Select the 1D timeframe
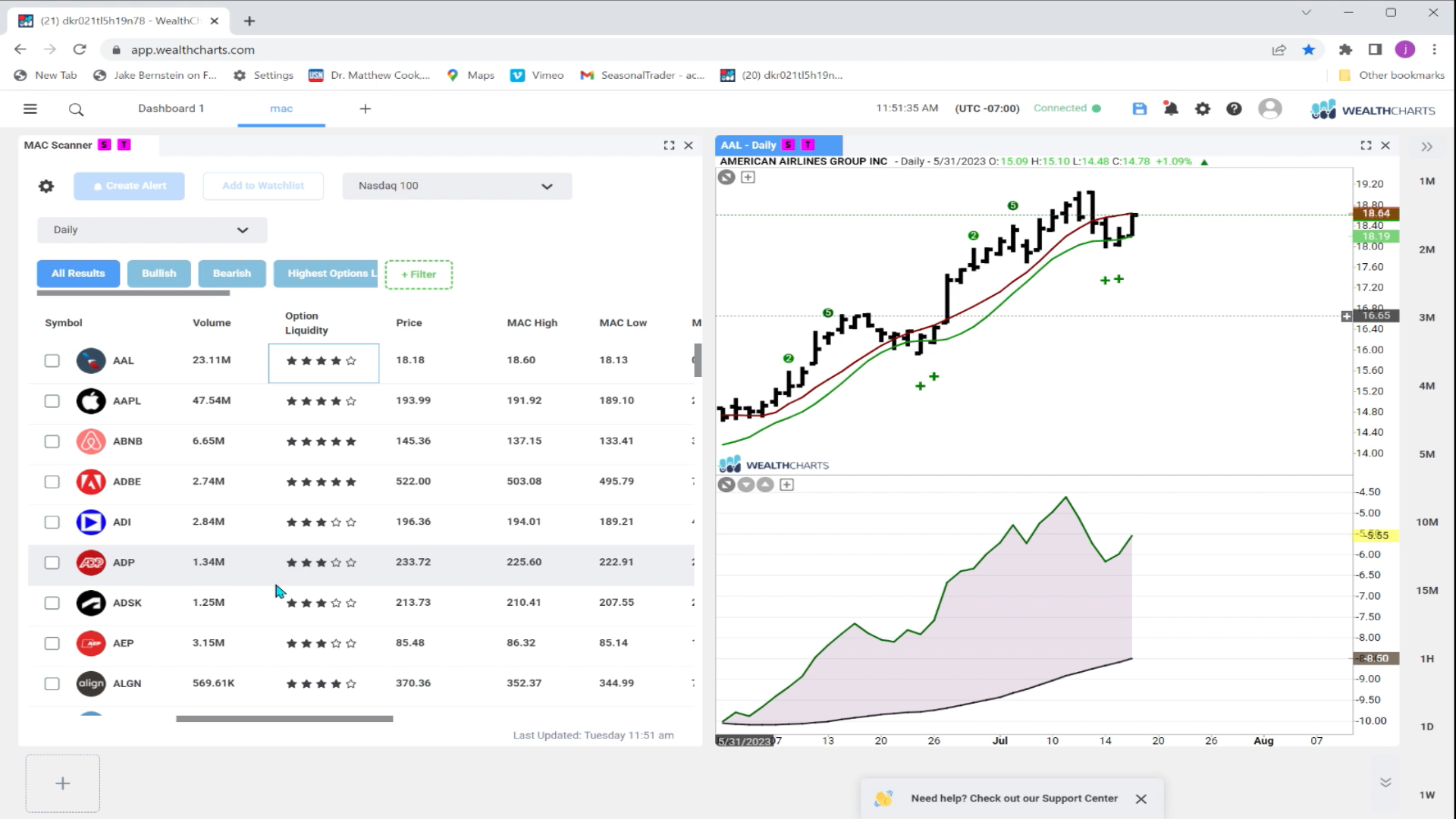 click(1427, 727)
